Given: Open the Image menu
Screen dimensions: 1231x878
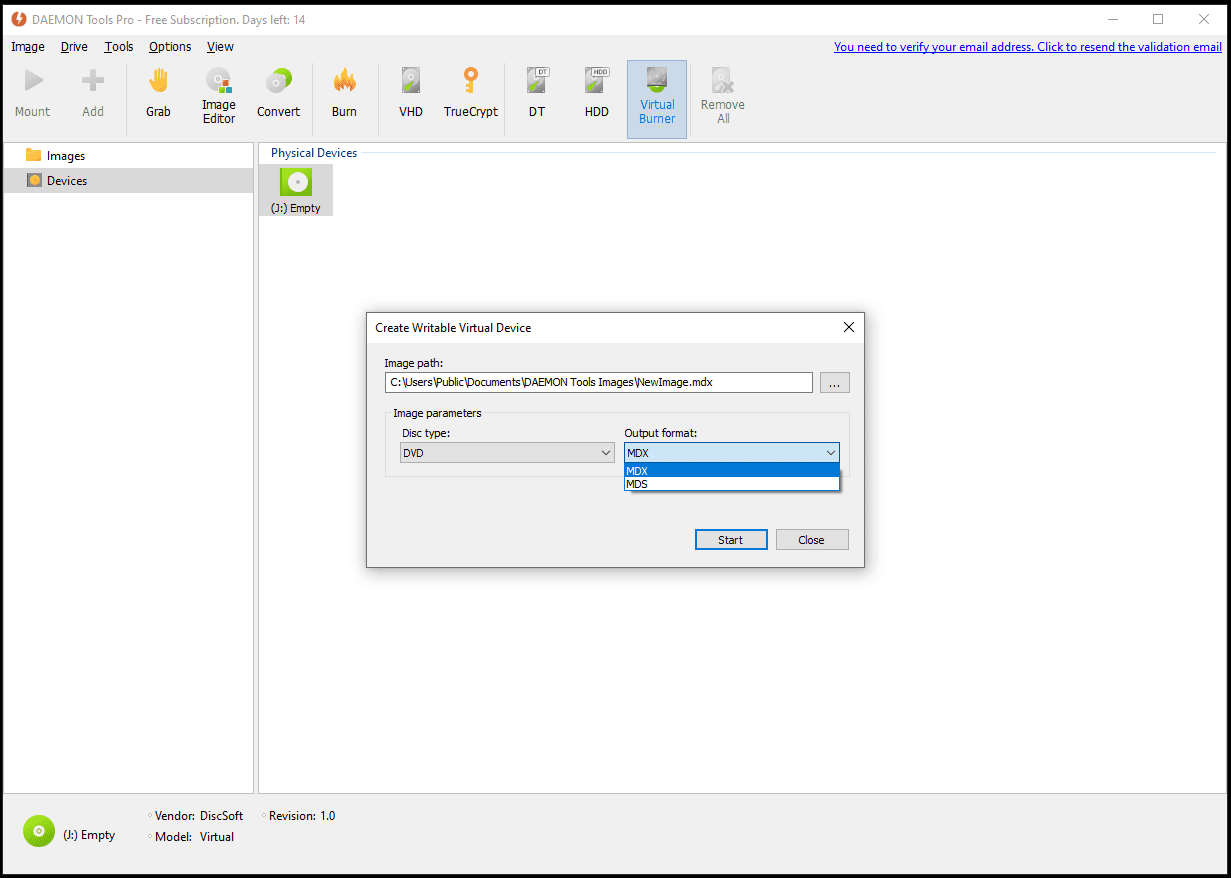Looking at the screenshot, I should pos(28,47).
